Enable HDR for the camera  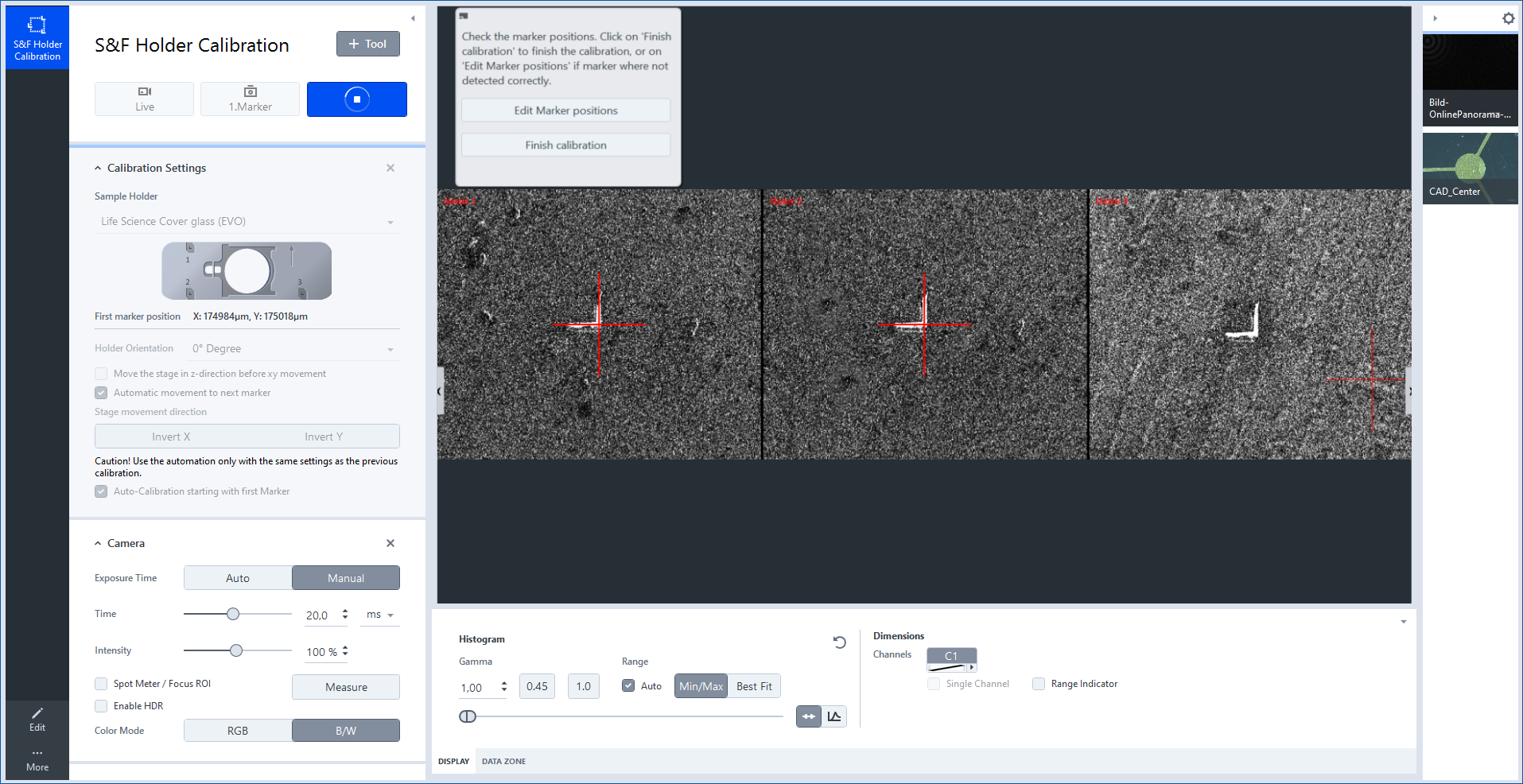pos(101,705)
